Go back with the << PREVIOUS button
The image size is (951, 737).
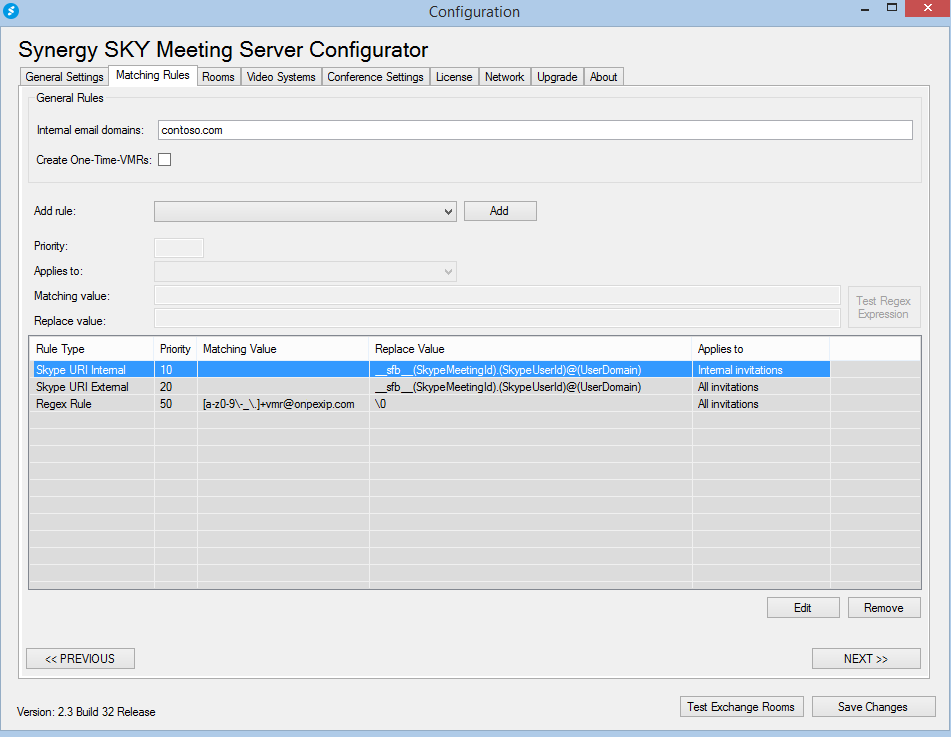tap(80, 659)
